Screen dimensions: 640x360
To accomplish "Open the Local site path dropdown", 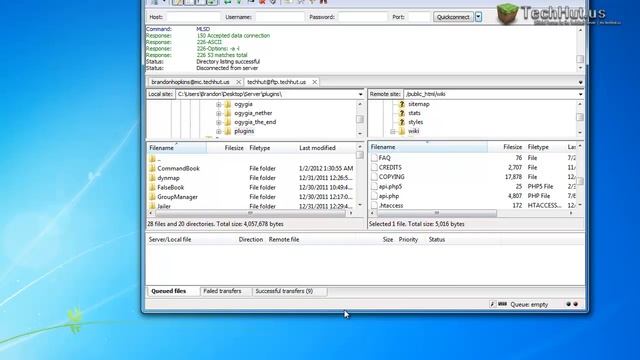I will (x=360, y=94).
